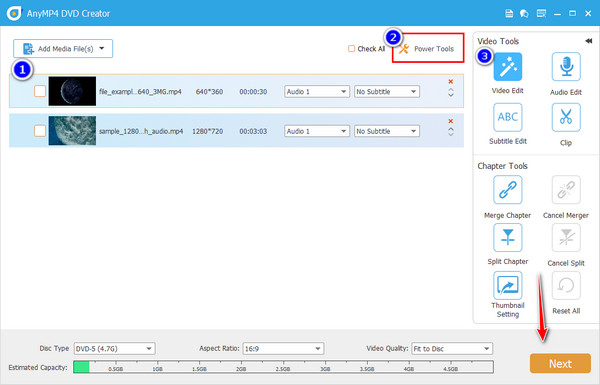Remove file_exampl..640_3MG.mp4 with red X
This screenshot has height=385, width=600.
click(451, 82)
